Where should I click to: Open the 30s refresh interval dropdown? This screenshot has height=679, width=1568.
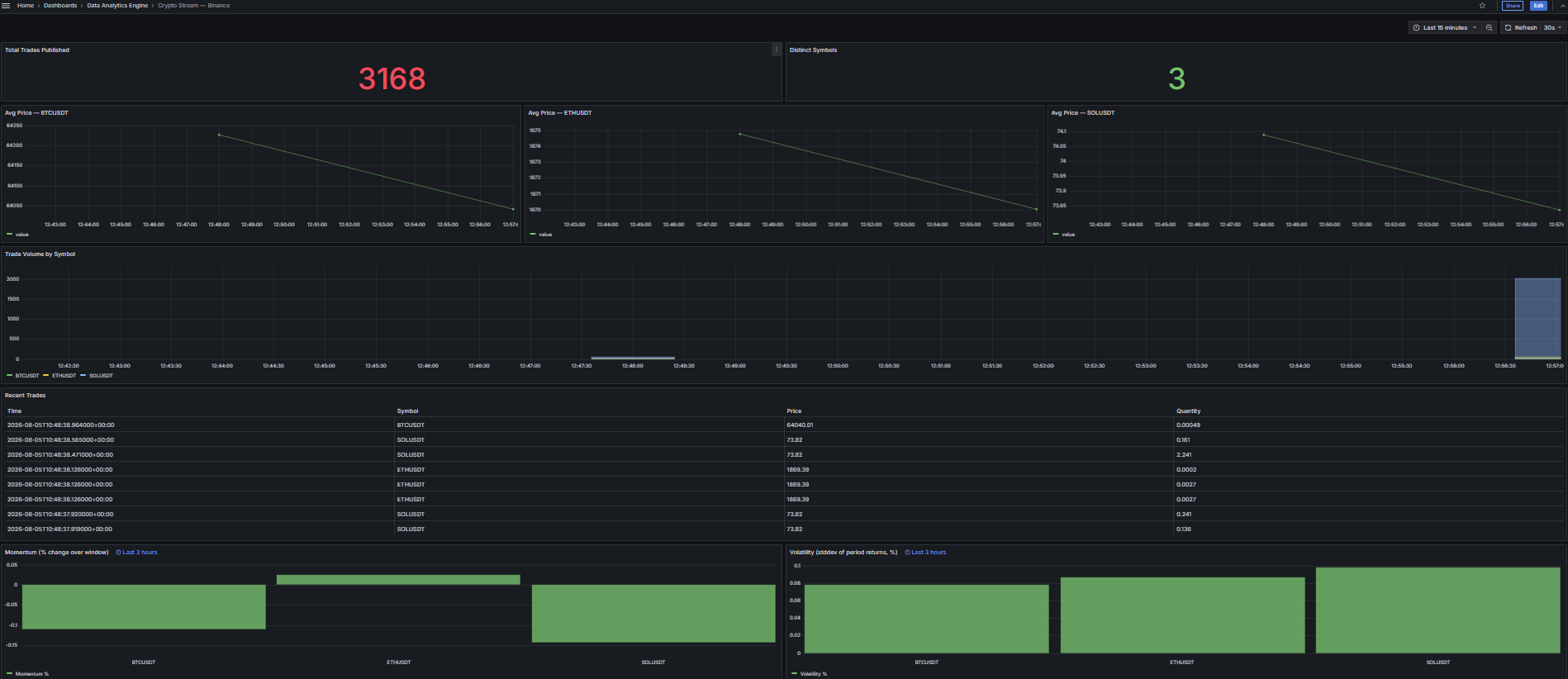point(1552,27)
